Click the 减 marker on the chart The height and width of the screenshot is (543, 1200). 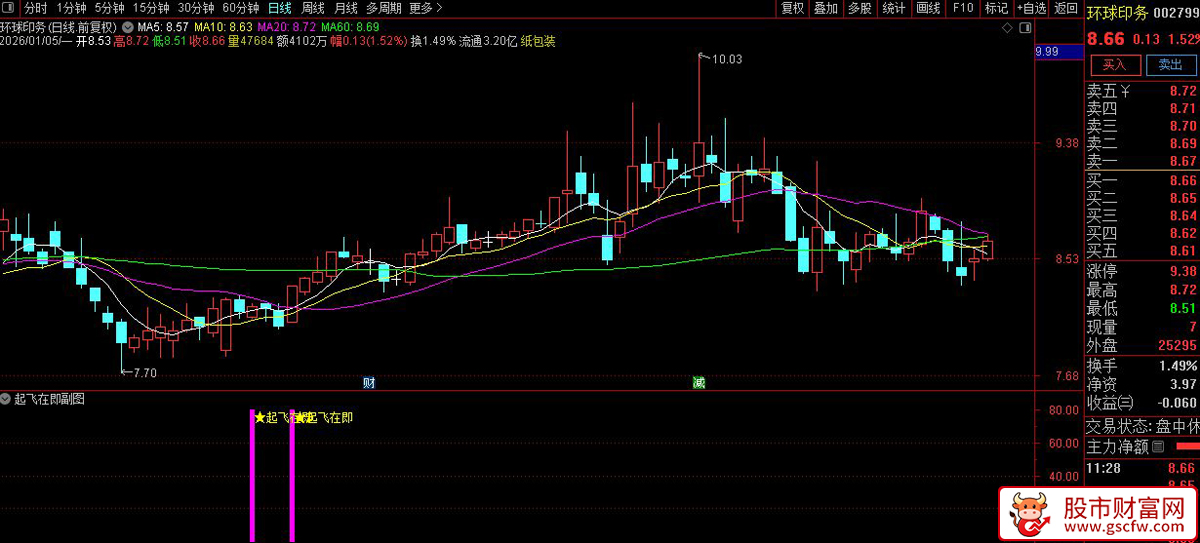coord(698,383)
